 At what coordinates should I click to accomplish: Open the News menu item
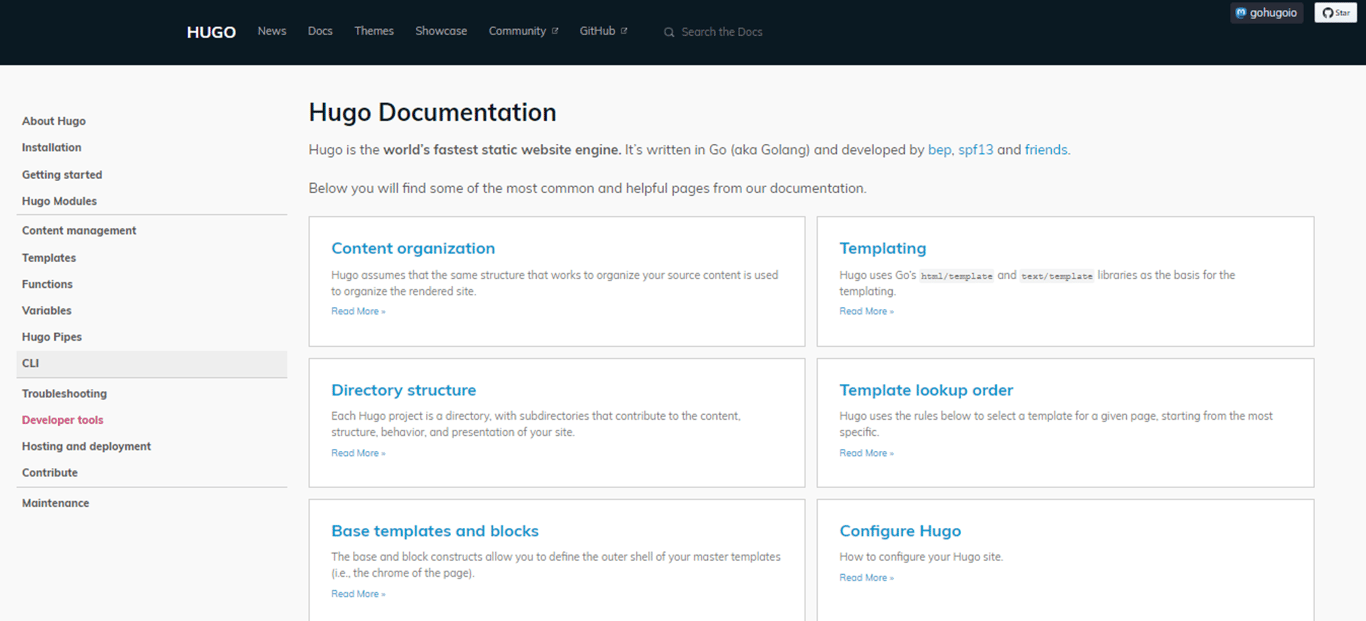tap(272, 31)
